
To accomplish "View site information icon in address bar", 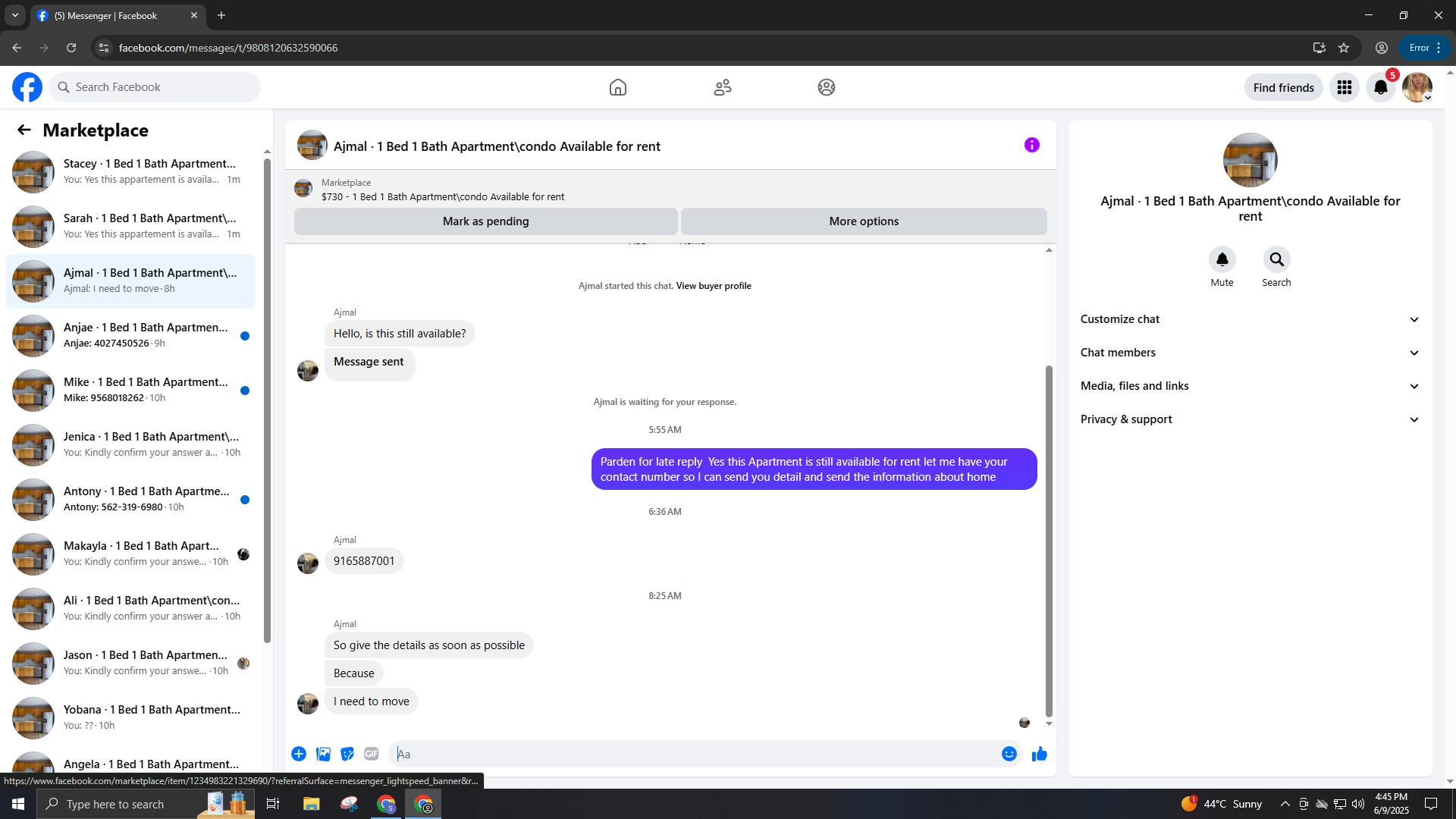I will (x=104, y=48).
